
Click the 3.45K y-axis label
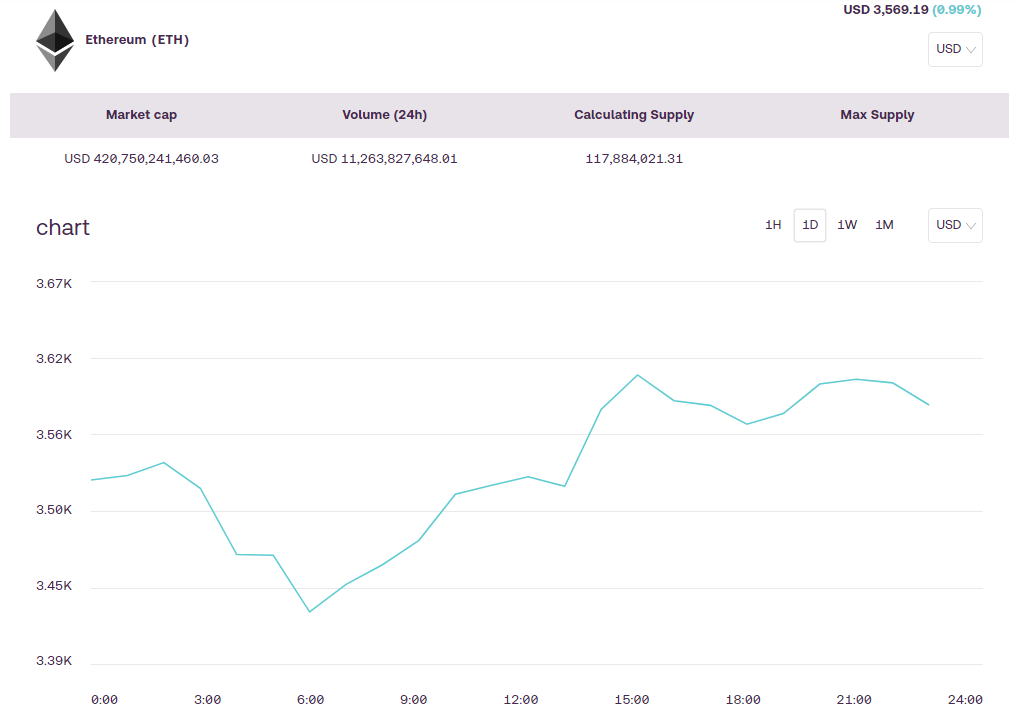click(54, 586)
